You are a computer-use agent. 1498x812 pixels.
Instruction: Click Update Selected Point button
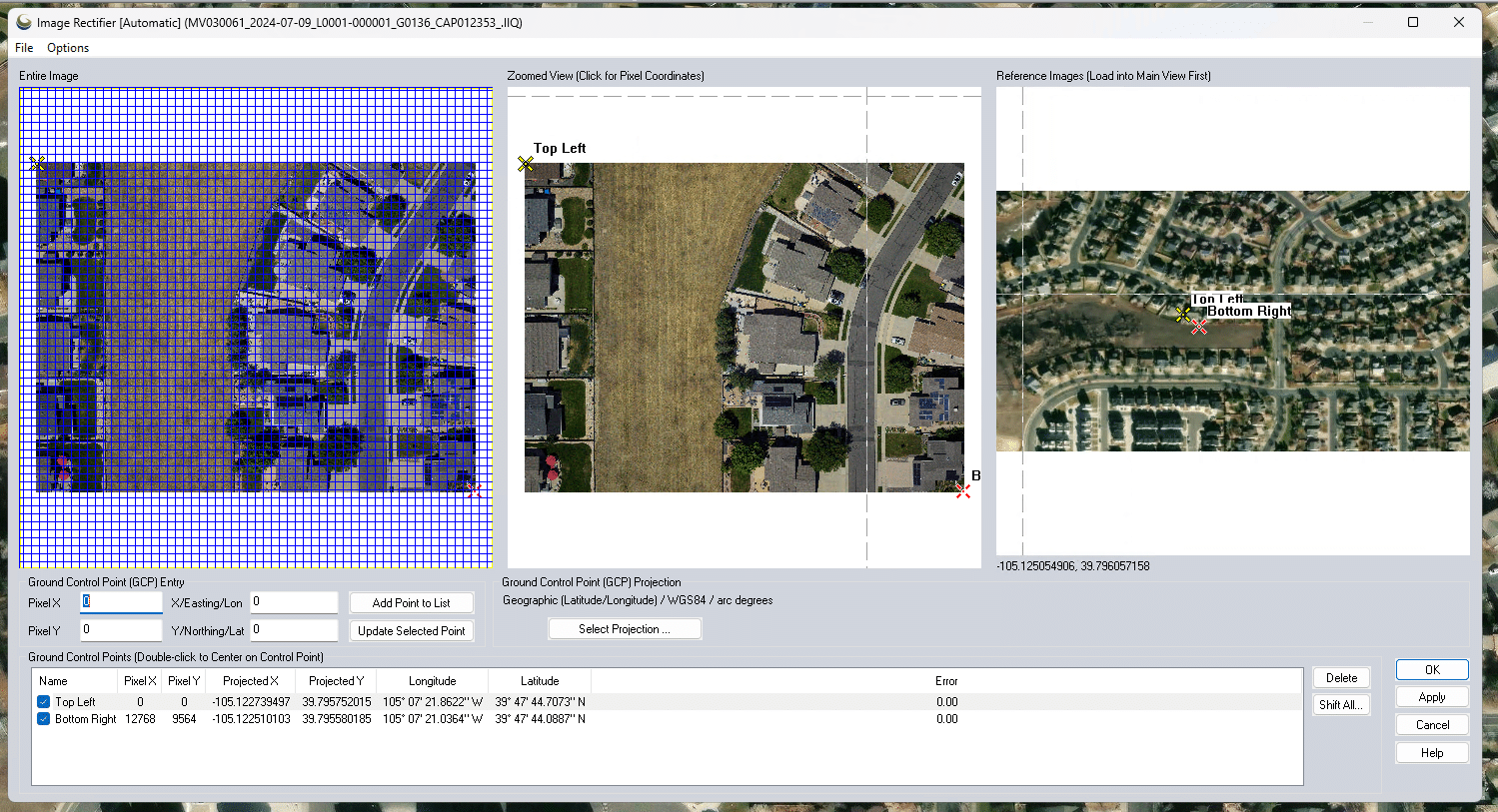pos(411,631)
